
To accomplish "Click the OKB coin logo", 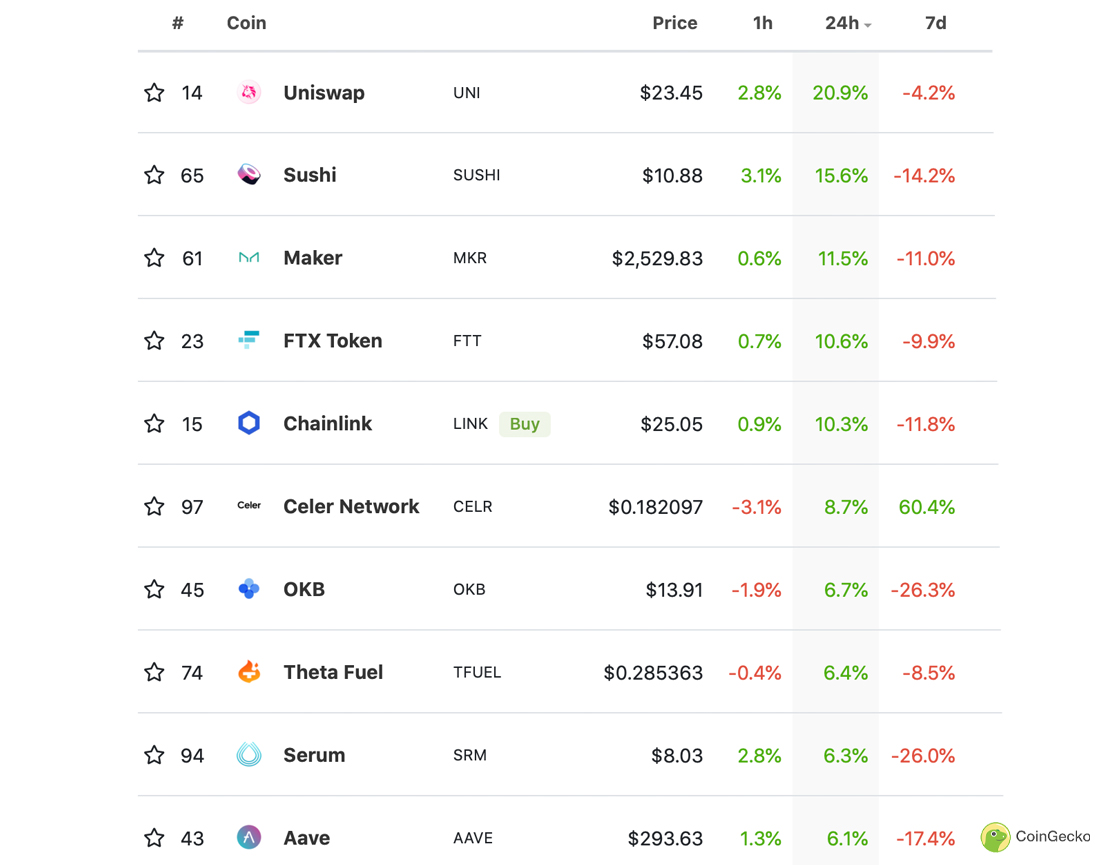I will pos(249,589).
